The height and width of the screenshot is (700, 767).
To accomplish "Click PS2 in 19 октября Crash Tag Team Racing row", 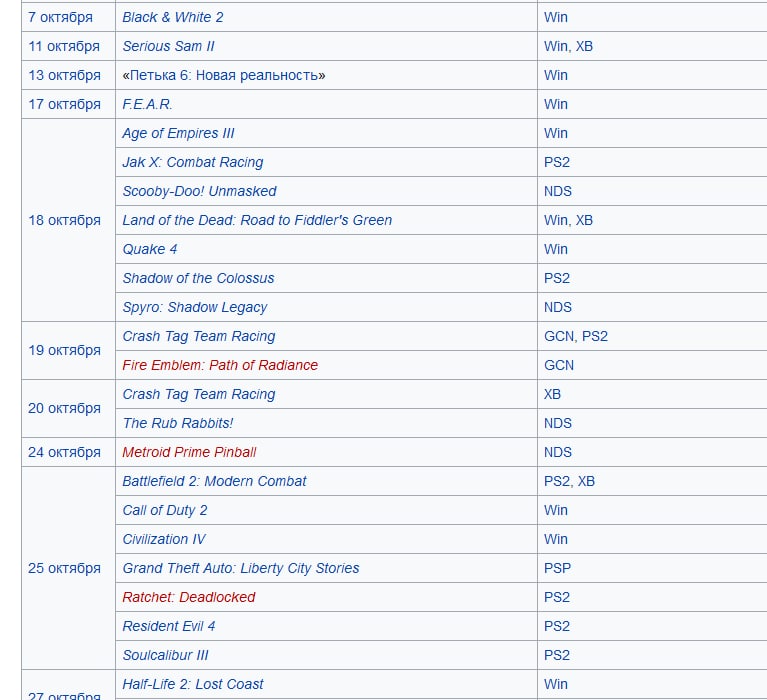I will (x=595, y=336).
